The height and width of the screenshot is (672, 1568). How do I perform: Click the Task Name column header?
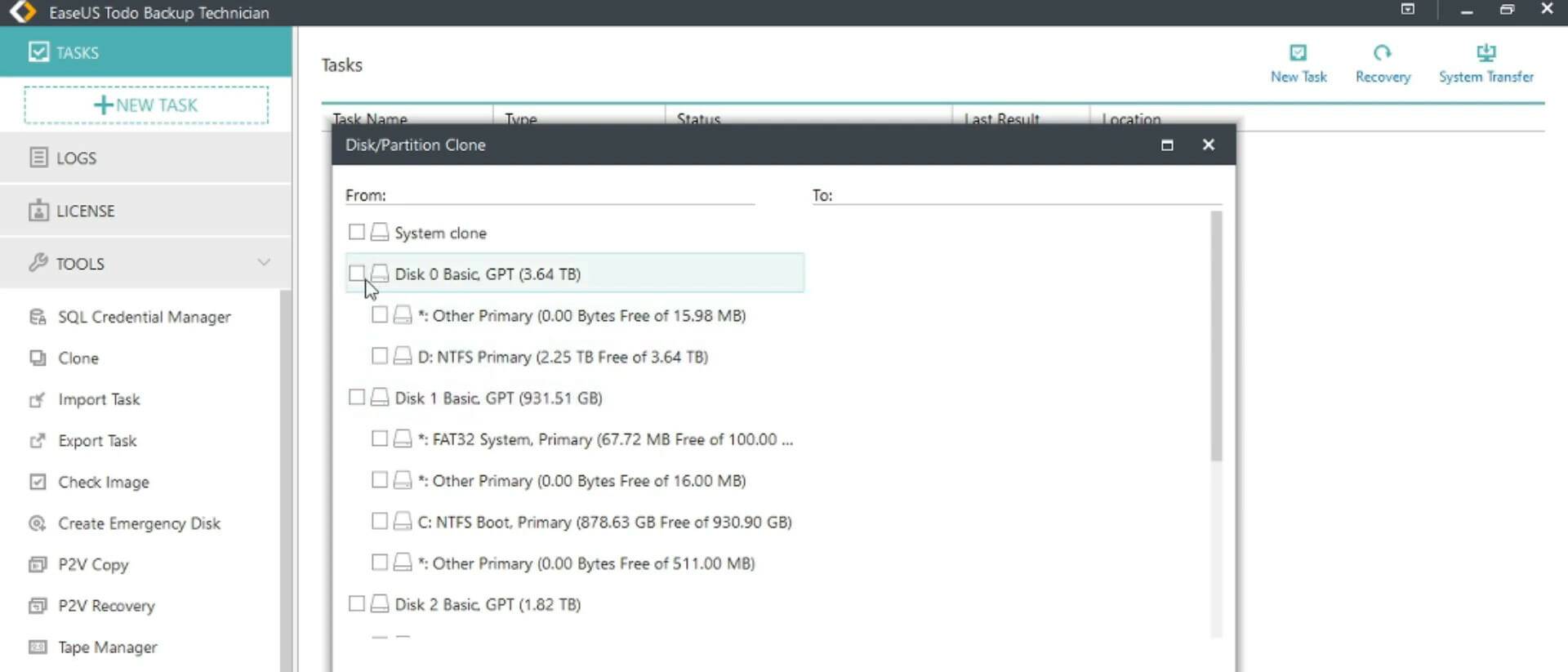pos(408,118)
